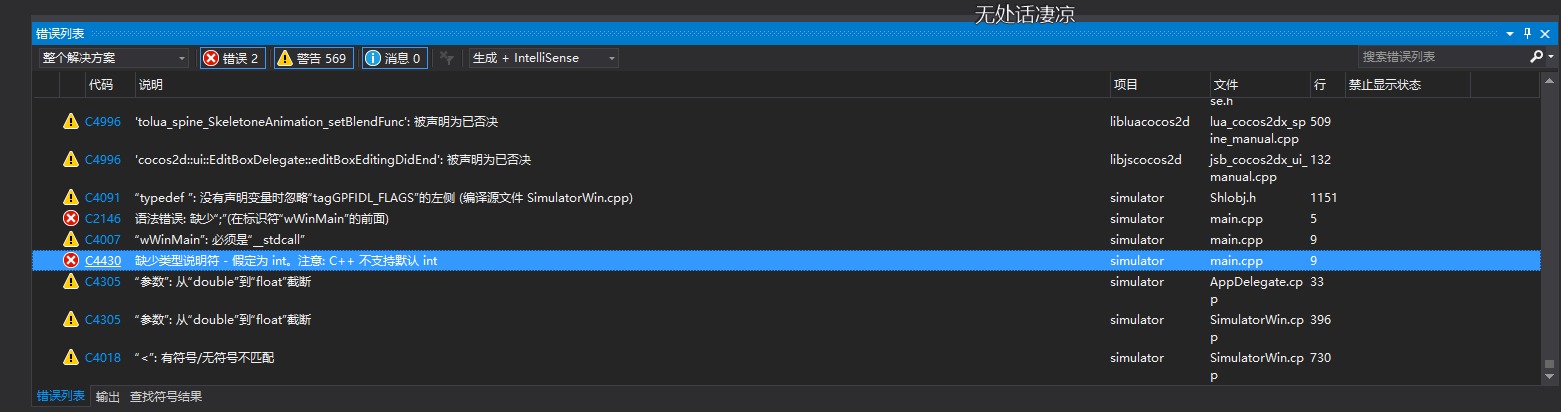The image size is (1561, 412).
Task: Click the search magnifier icon
Action: click(1537, 57)
